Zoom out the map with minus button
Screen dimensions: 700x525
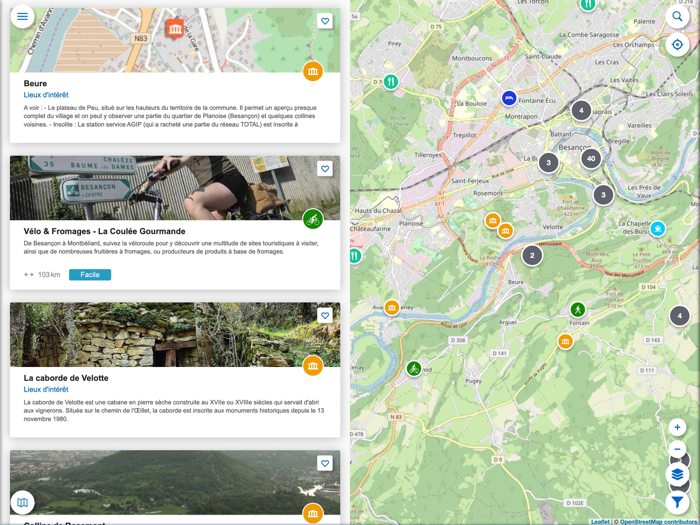(677, 449)
